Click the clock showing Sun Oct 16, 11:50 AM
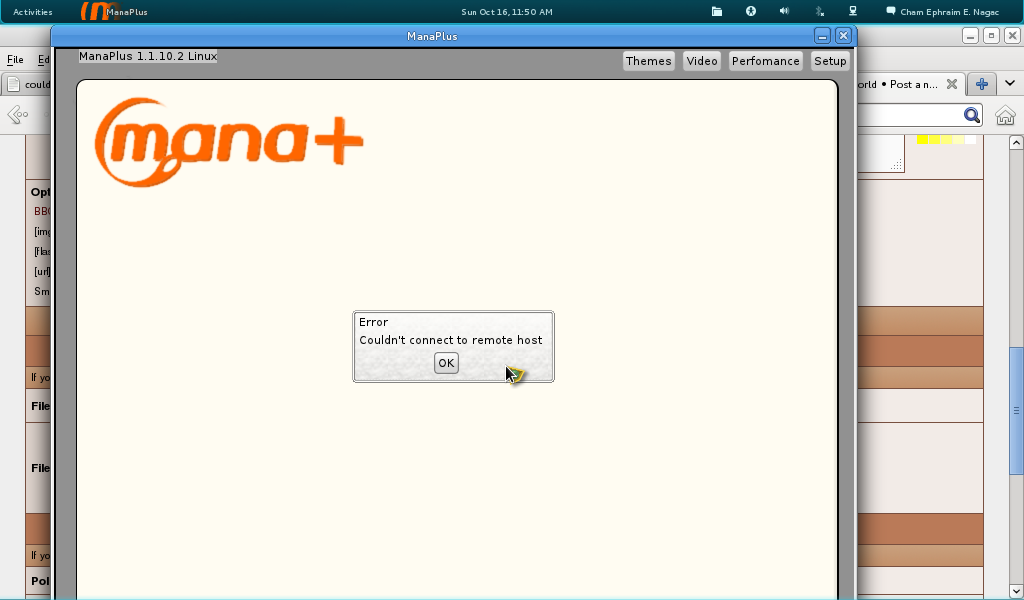The height and width of the screenshot is (600, 1024). point(507,12)
